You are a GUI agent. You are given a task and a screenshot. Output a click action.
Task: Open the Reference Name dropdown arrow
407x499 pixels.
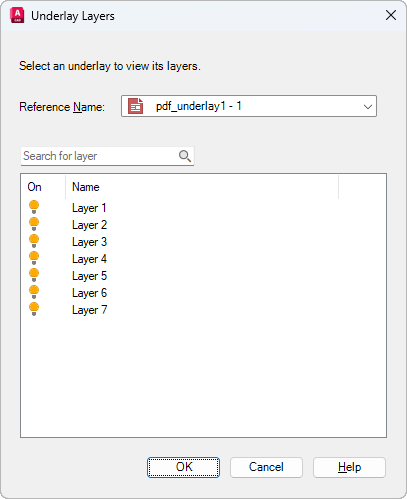(368, 107)
